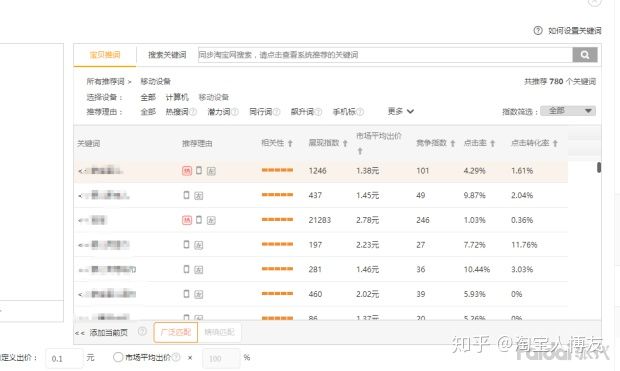Switch to 搜索关键词 tab

(167, 55)
